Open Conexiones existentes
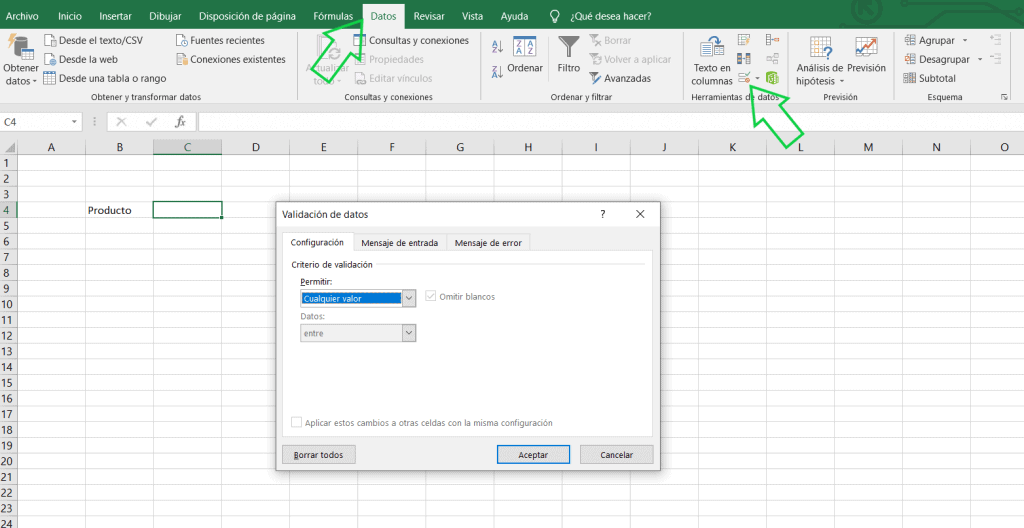 point(231,59)
